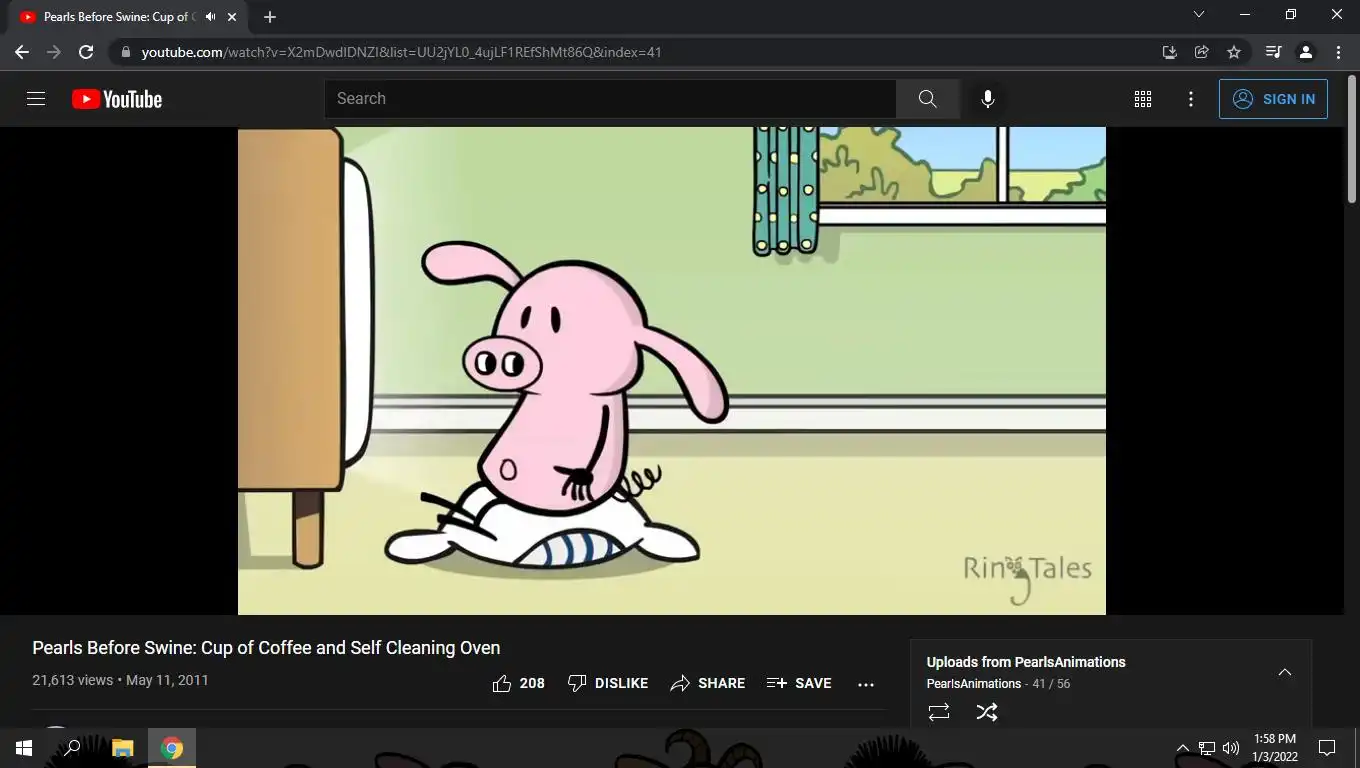Click the video title text
1360x768 pixels.
pos(266,648)
